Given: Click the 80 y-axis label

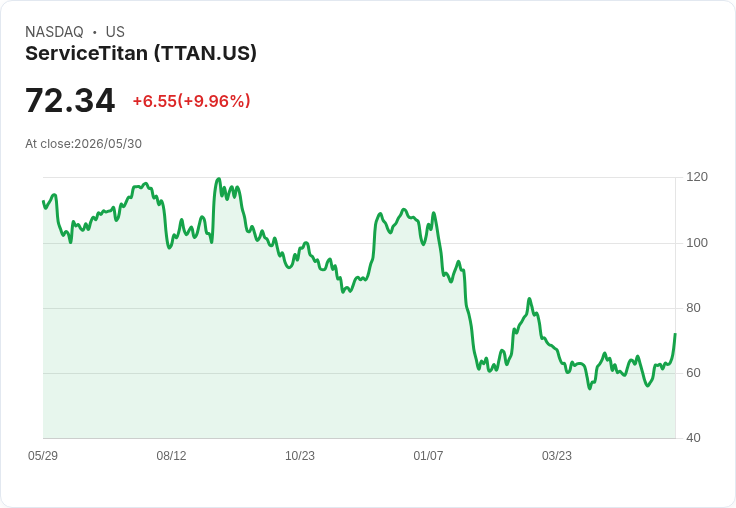Looking at the screenshot, I should click(693, 308).
